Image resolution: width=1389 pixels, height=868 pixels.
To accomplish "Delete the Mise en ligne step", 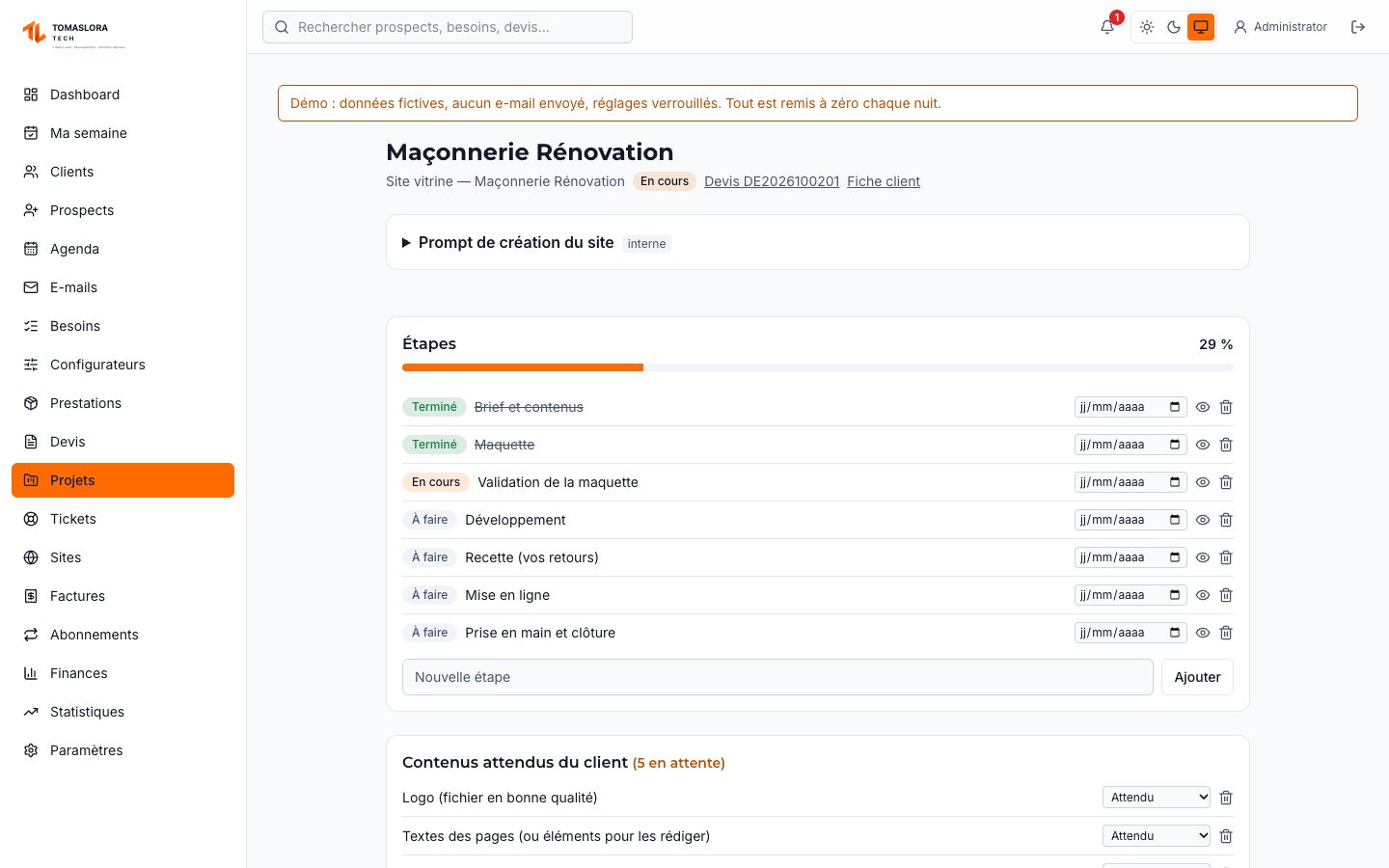I will 1226,595.
